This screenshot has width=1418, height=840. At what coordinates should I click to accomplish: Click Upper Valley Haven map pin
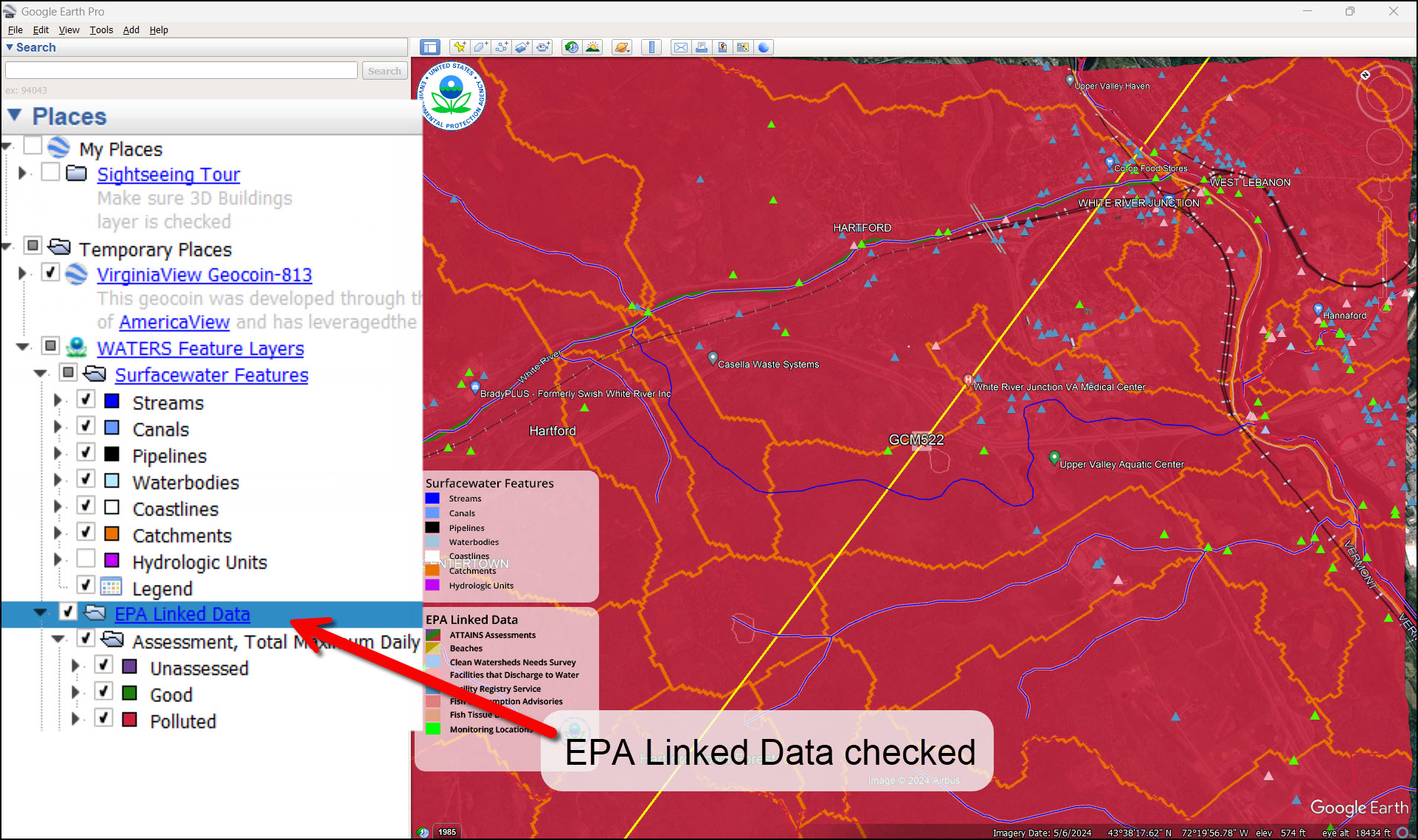pos(1070,80)
